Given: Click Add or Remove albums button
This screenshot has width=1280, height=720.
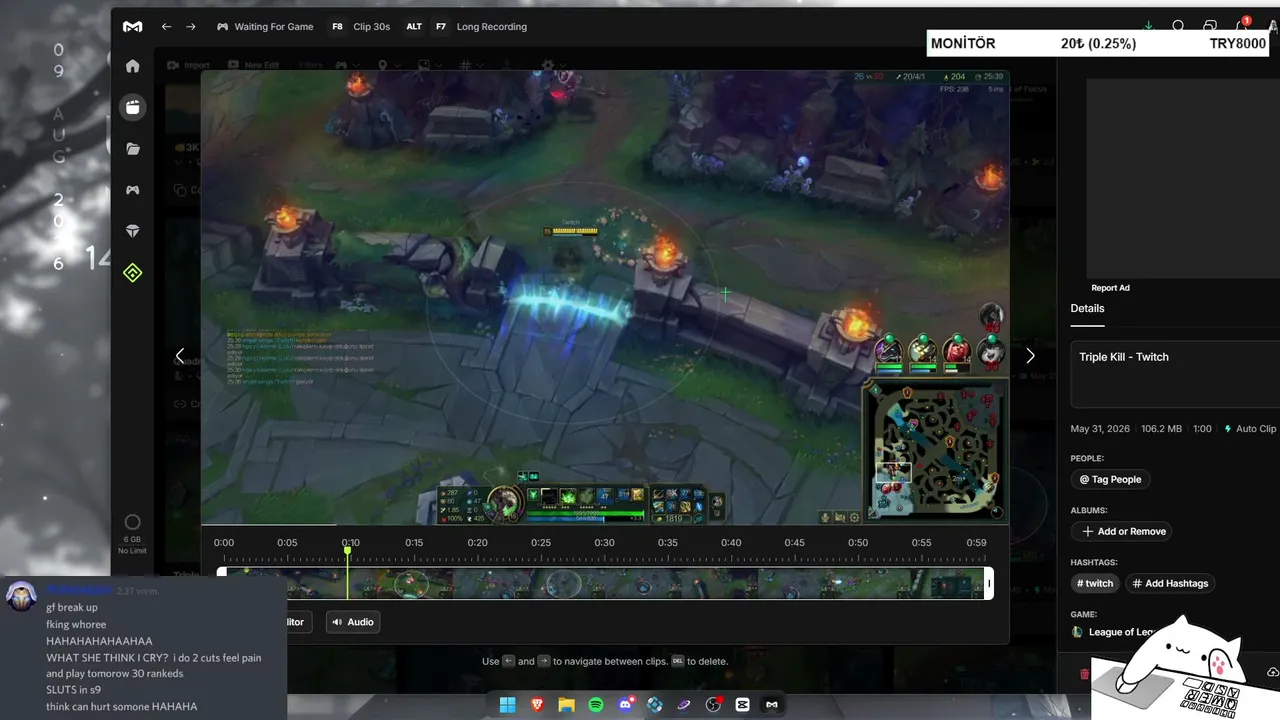Looking at the screenshot, I should coord(1121,531).
